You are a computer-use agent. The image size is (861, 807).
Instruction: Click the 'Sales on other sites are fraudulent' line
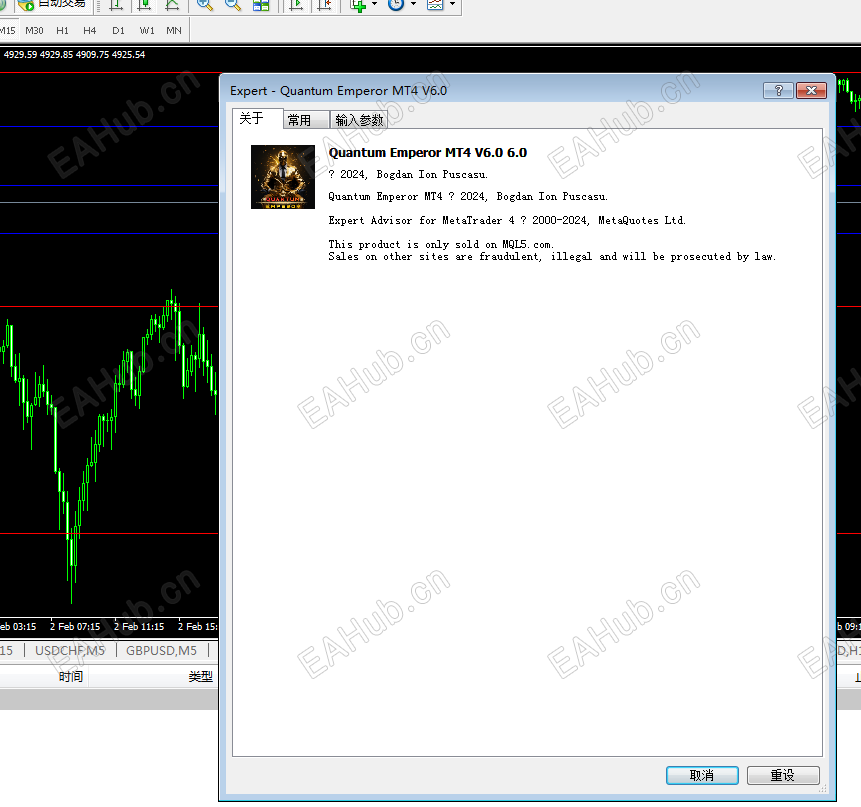(552, 256)
